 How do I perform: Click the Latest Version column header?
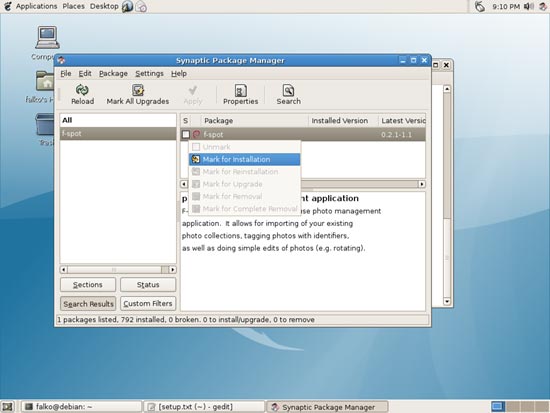[402, 121]
